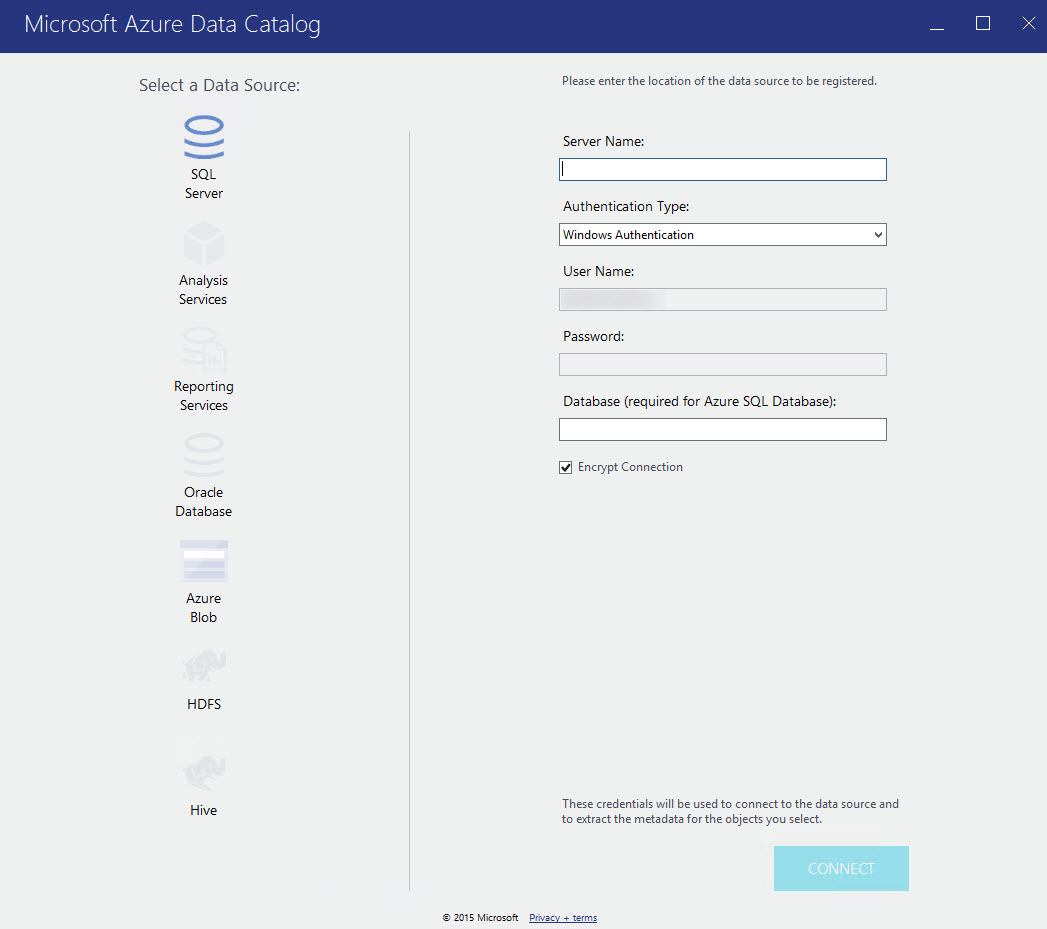Click the User Name field

(x=722, y=299)
